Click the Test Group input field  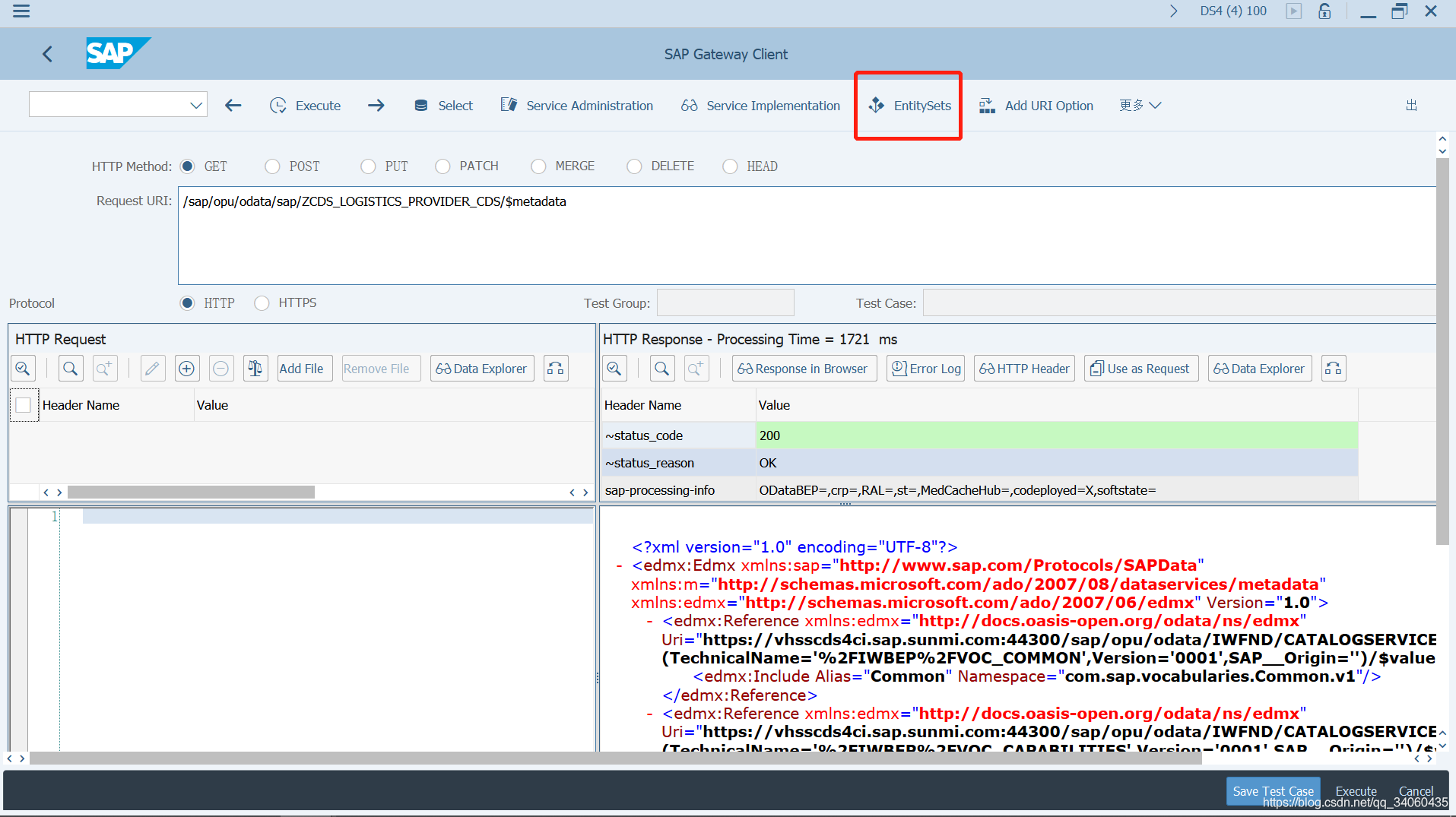(725, 302)
